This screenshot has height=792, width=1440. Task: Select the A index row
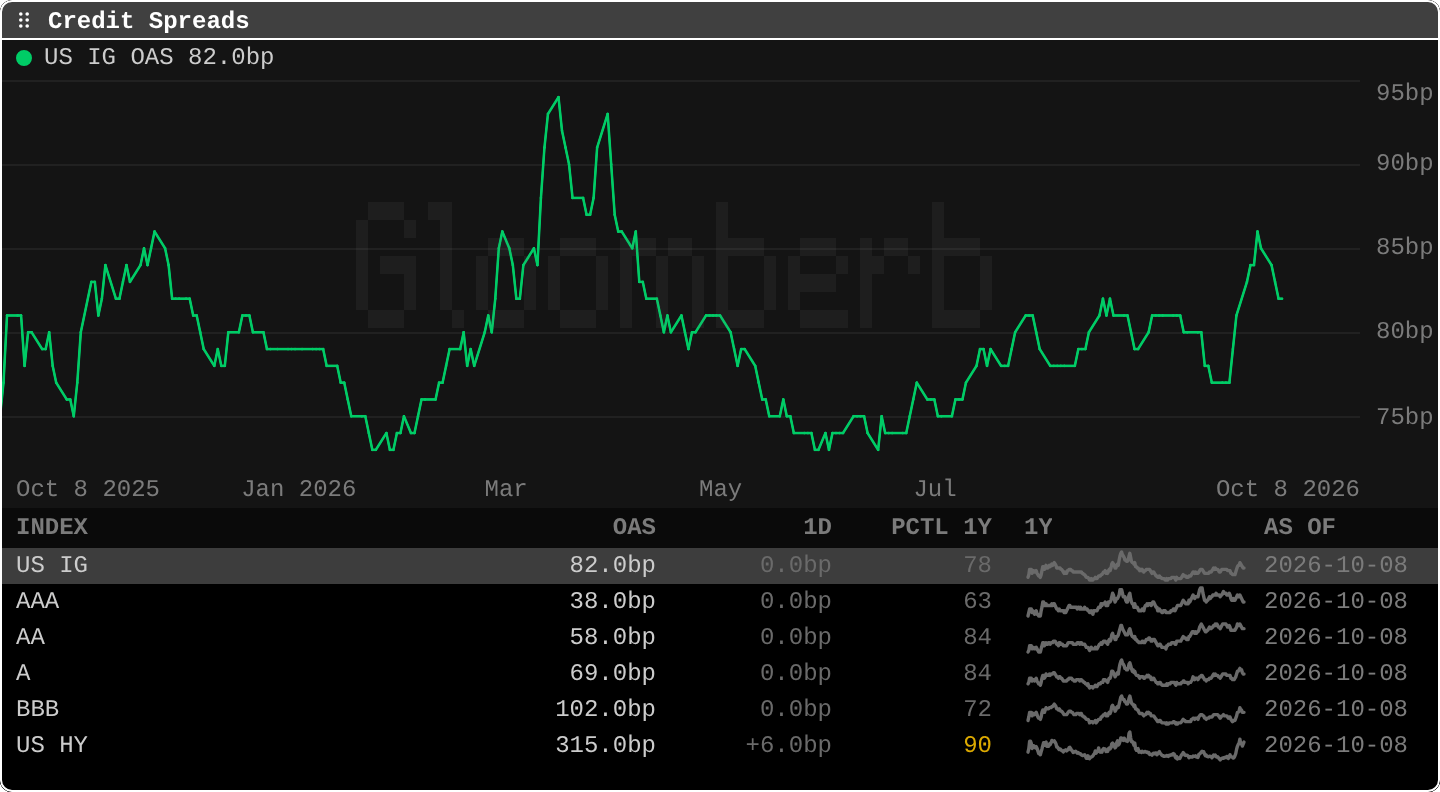(x=720, y=674)
